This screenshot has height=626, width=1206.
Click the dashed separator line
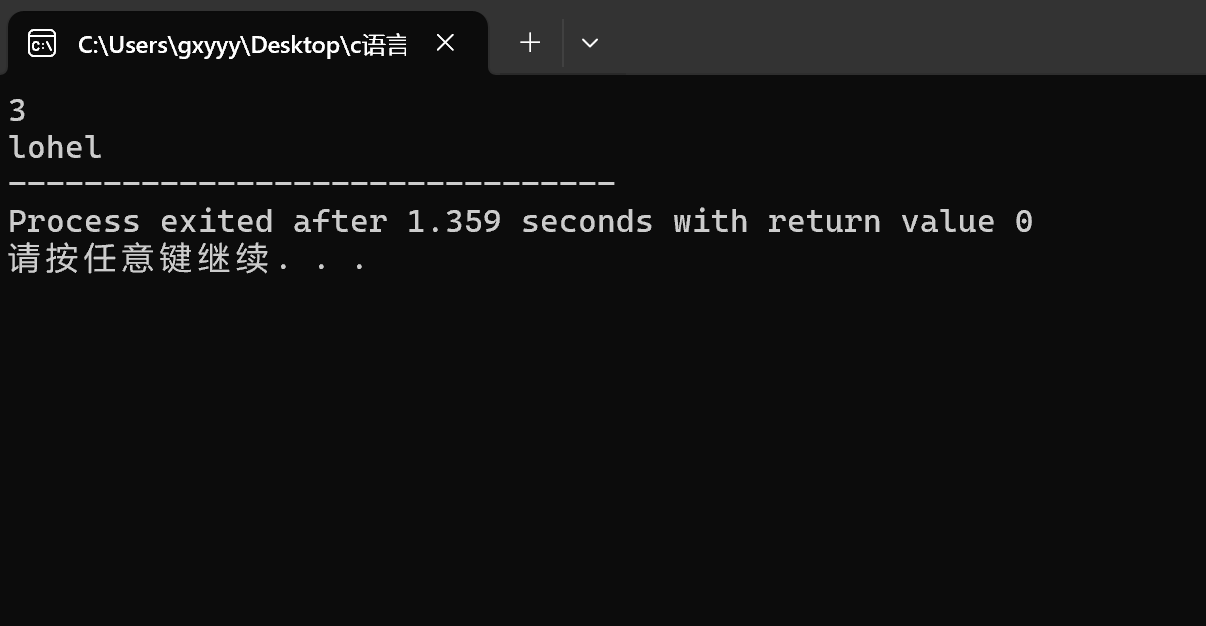pyautogui.click(x=311, y=184)
